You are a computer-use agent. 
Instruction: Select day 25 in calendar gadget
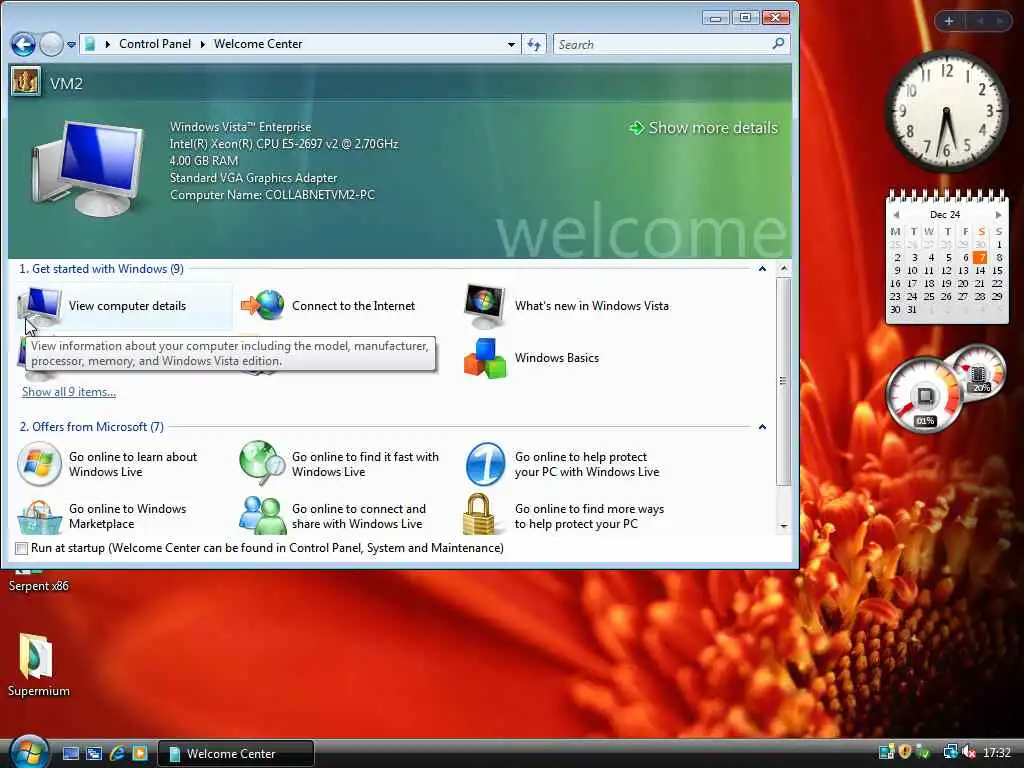click(x=929, y=296)
